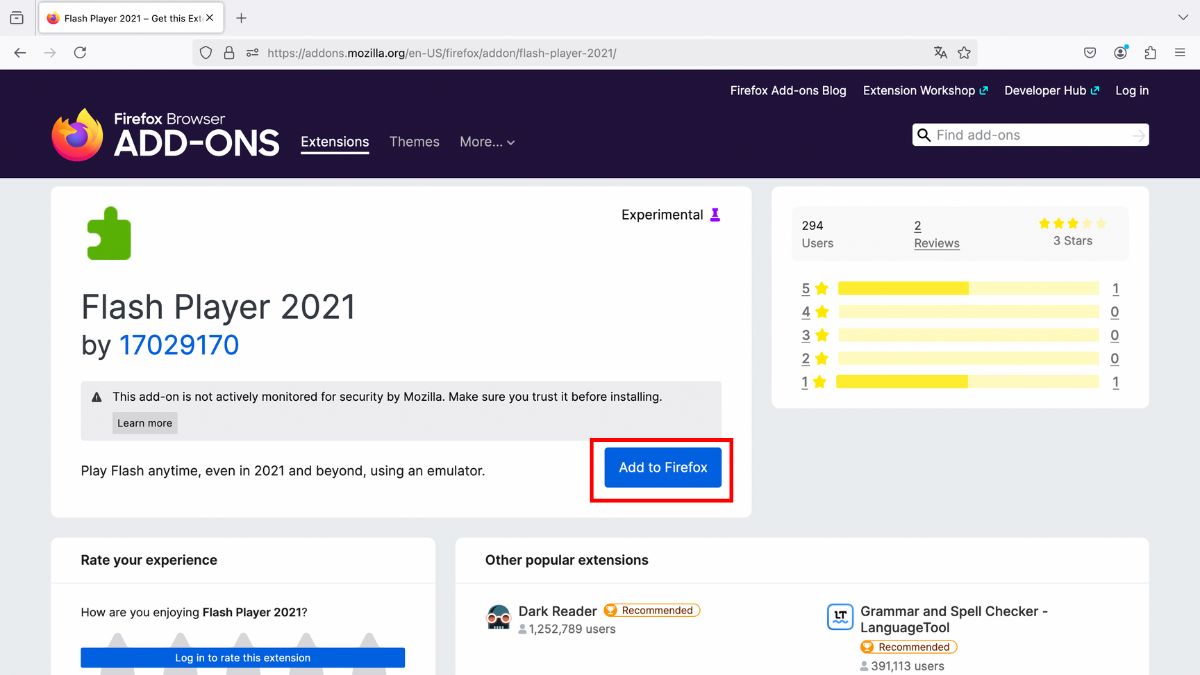Click the Learn more button
The height and width of the screenshot is (675, 1200).
(145, 423)
